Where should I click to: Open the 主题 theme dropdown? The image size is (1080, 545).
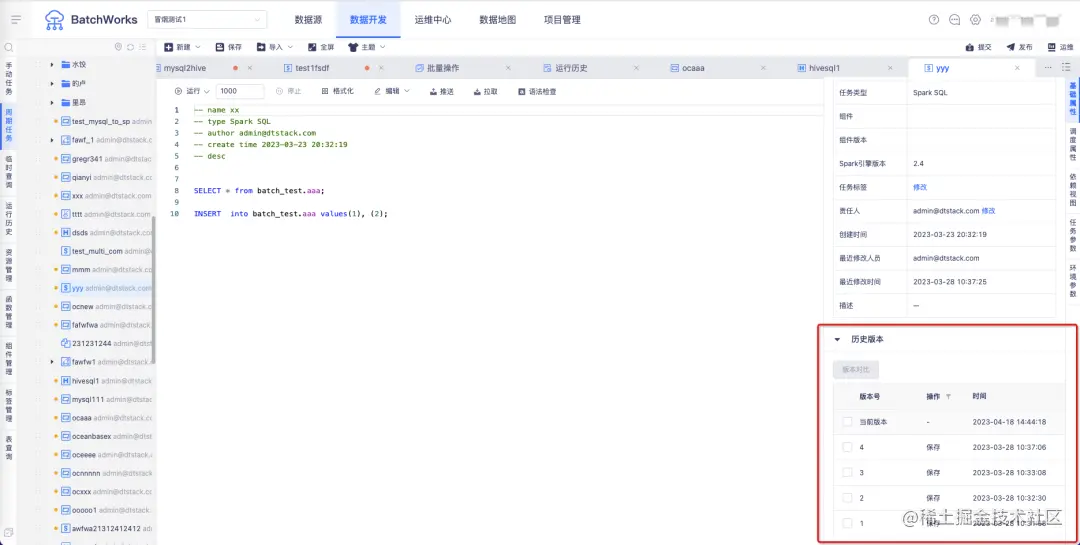366,47
